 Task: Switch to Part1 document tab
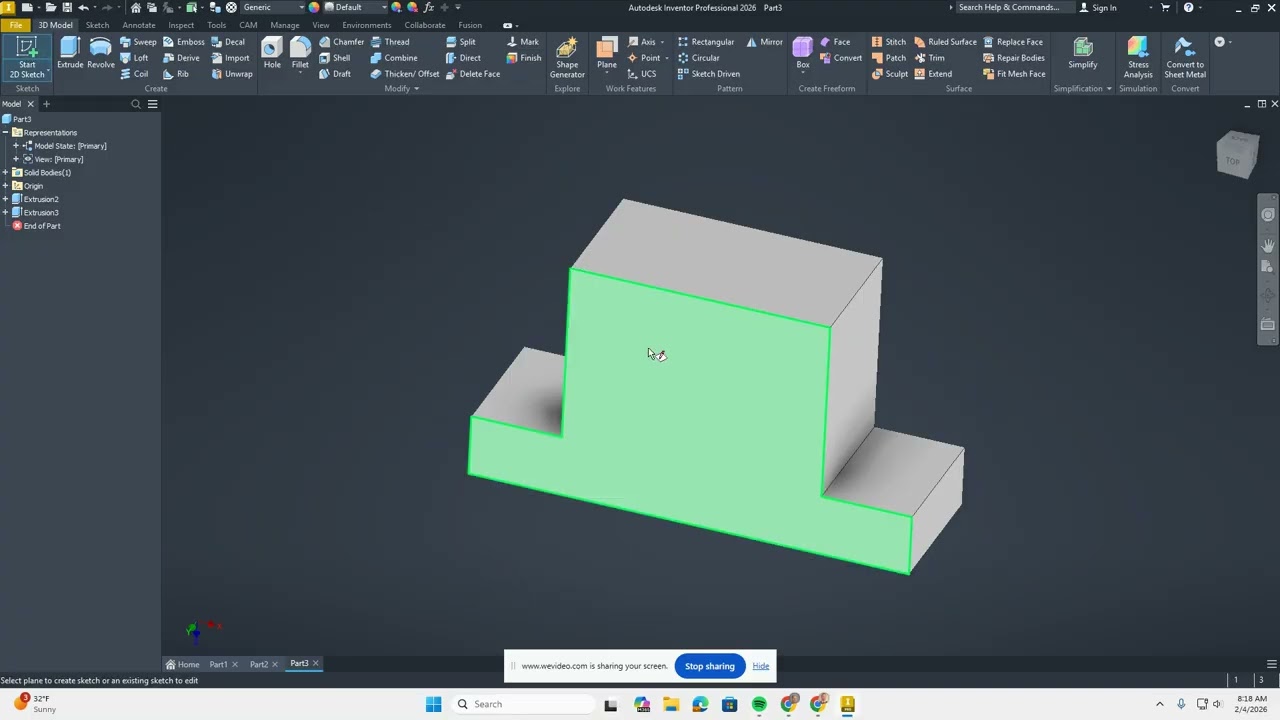[218, 664]
